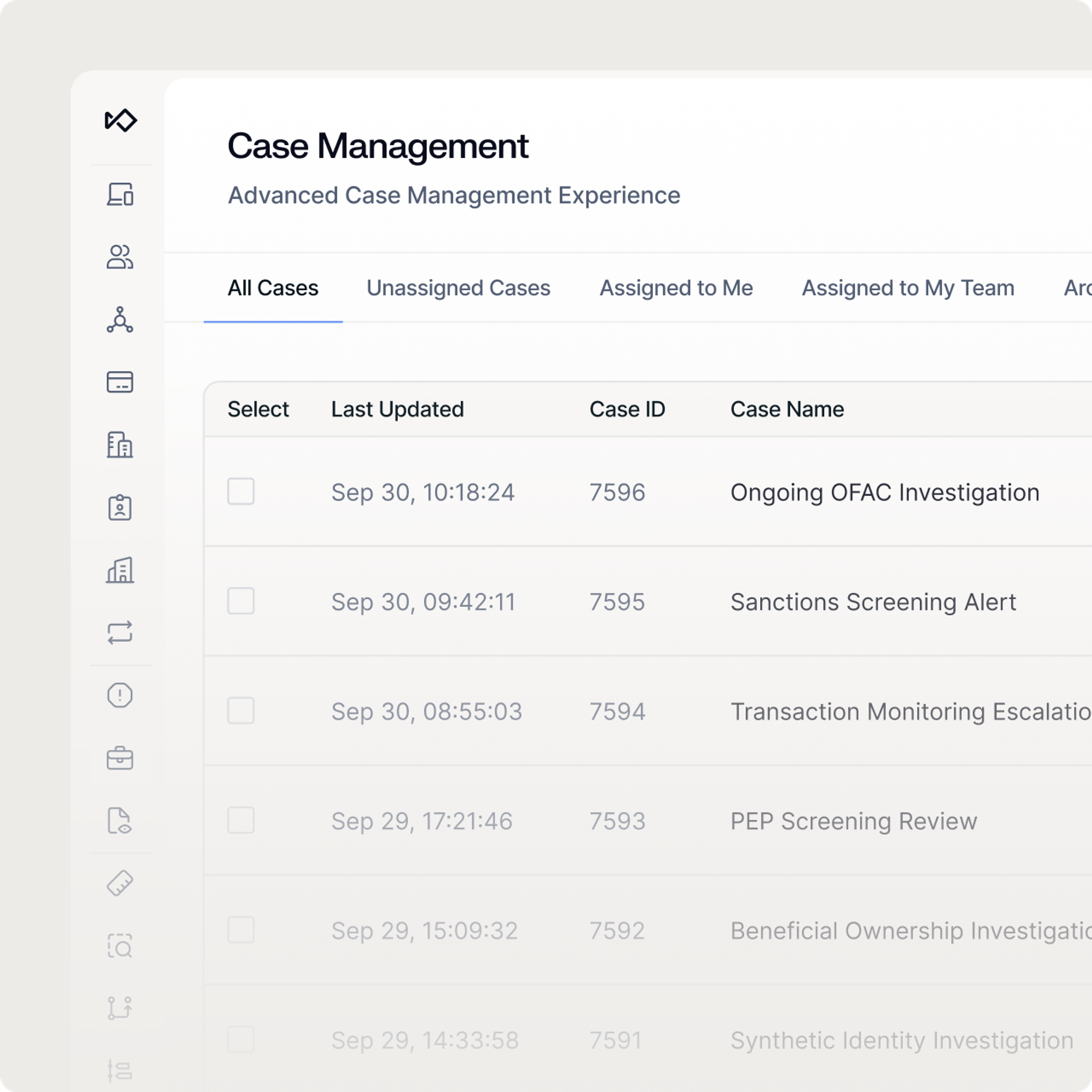Open the PEP Screening Review case
The width and height of the screenshot is (1092, 1092).
[x=853, y=821]
